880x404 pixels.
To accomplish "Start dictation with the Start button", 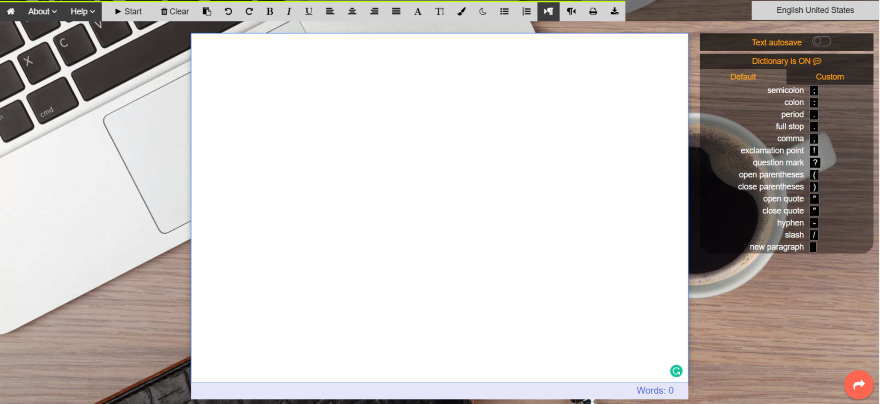I will pyautogui.click(x=128, y=11).
